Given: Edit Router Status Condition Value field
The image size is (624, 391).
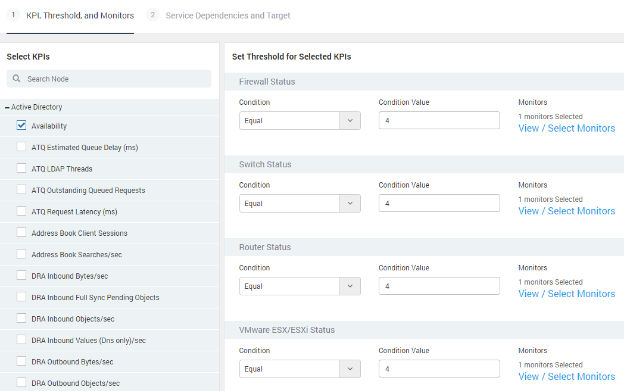Looking at the screenshot, I should point(439,286).
